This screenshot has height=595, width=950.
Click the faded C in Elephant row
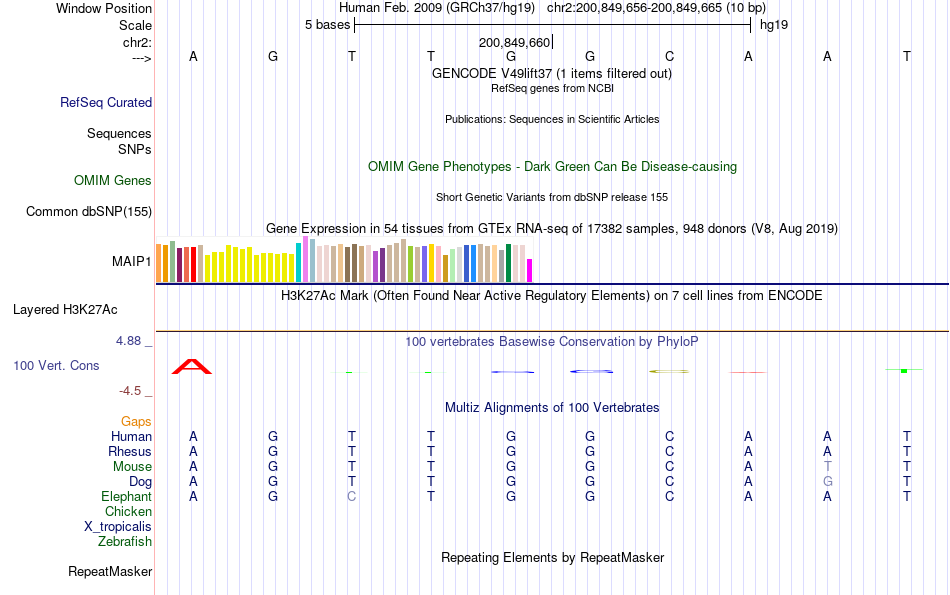click(x=351, y=496)
